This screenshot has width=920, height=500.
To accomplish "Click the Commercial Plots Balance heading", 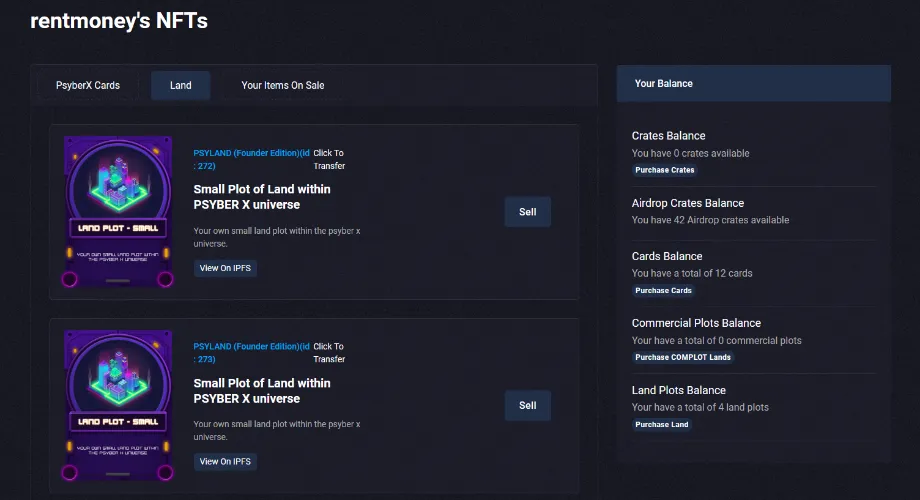I will pos(696,323).
